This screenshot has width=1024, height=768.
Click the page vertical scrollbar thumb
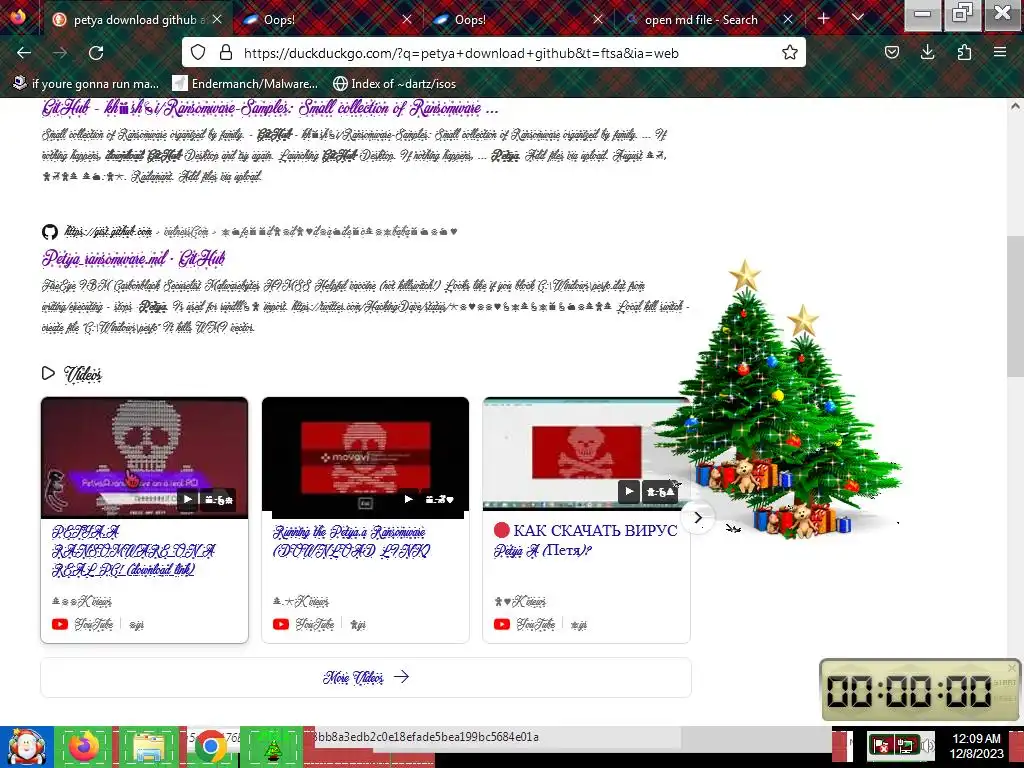pyautogui.click(x=1016, y=306)
